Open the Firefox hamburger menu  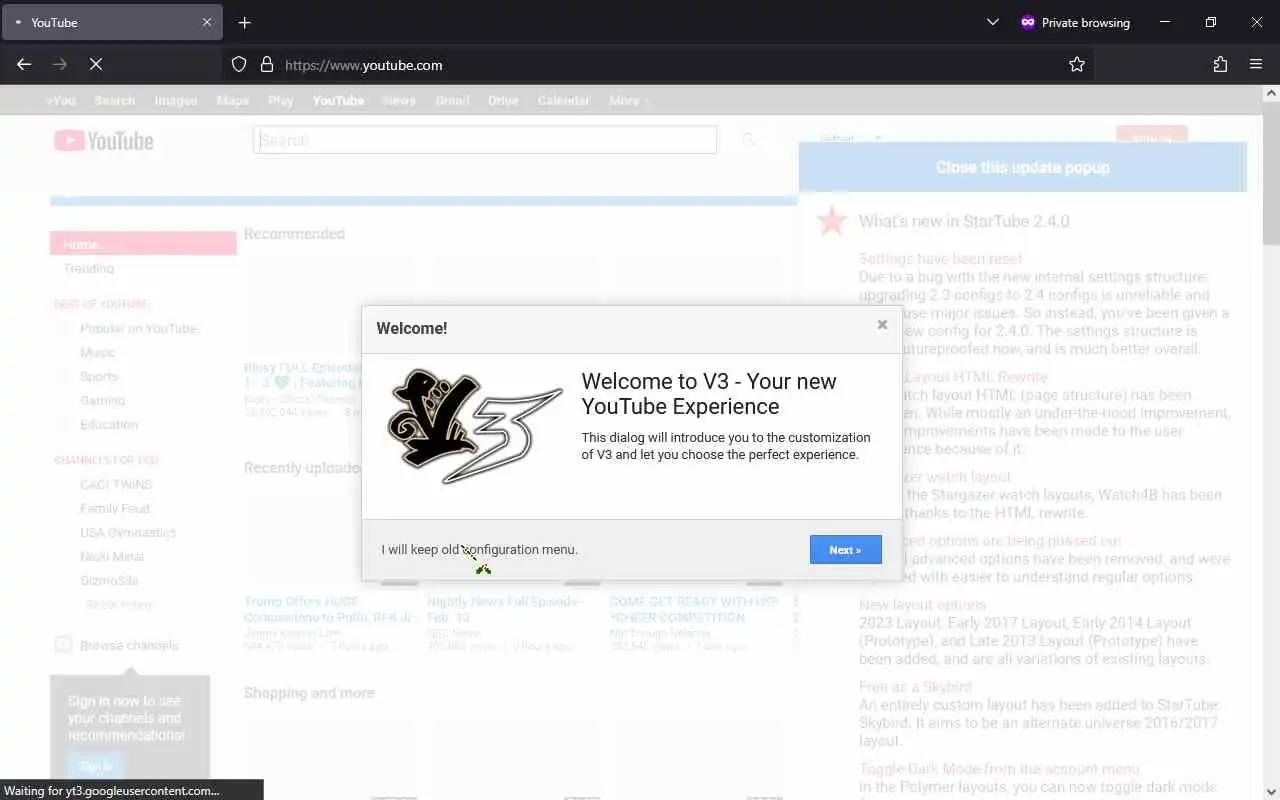click(x=1256, y=64)
